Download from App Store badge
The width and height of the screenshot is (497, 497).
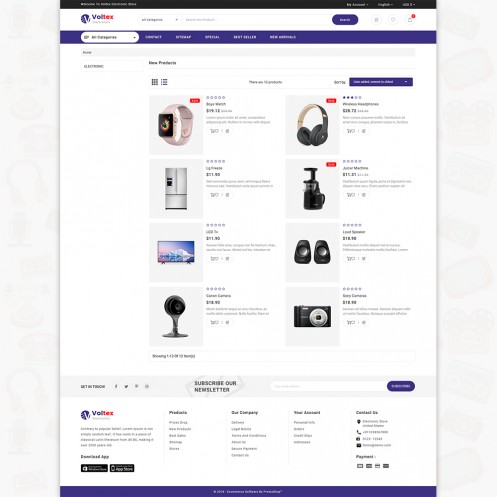point(122,468)
